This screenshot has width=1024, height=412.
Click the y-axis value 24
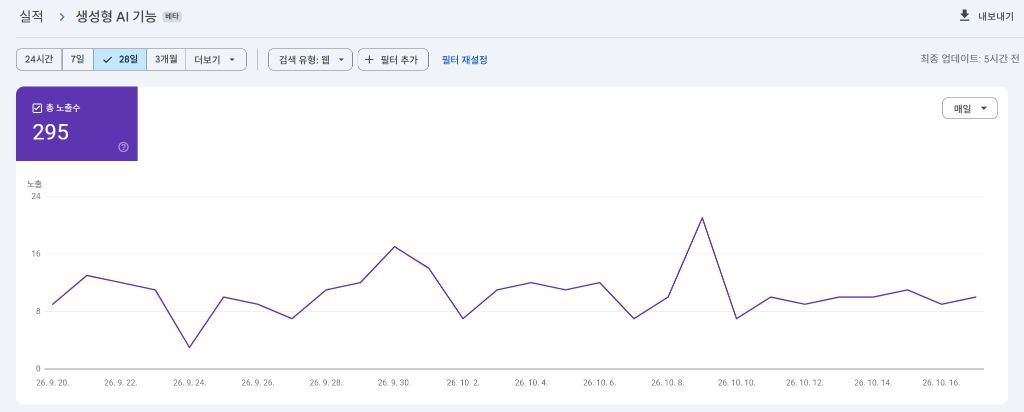(36, 196)
